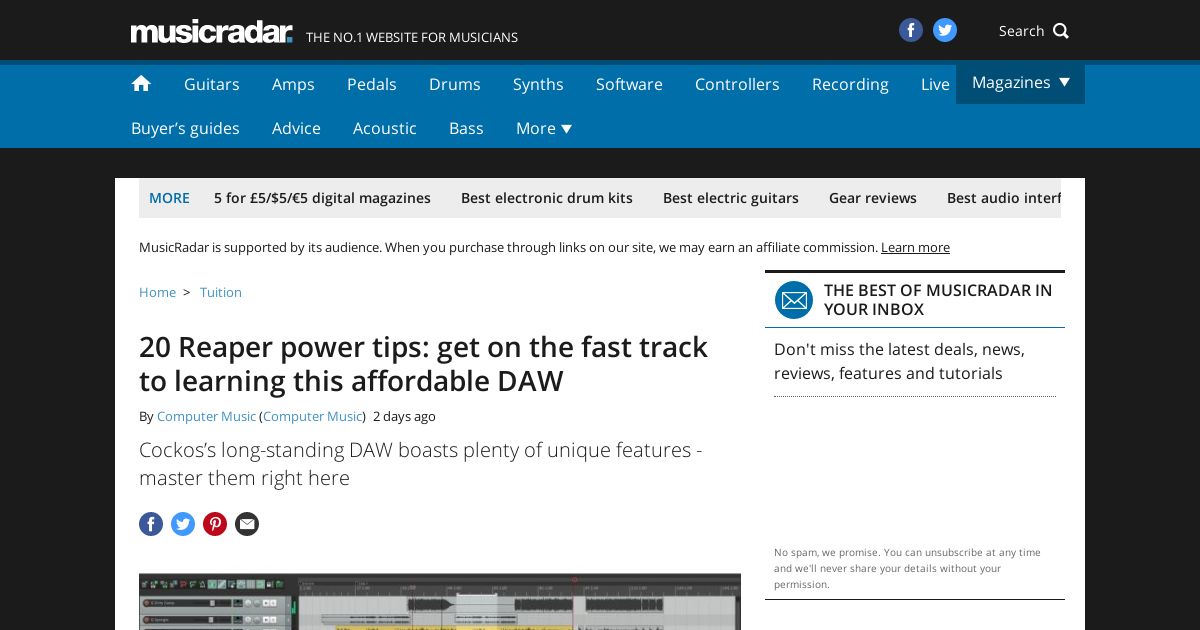Go to Home breadcrumb
This screenshot has width=1200, height=630.
pos(157,292)
